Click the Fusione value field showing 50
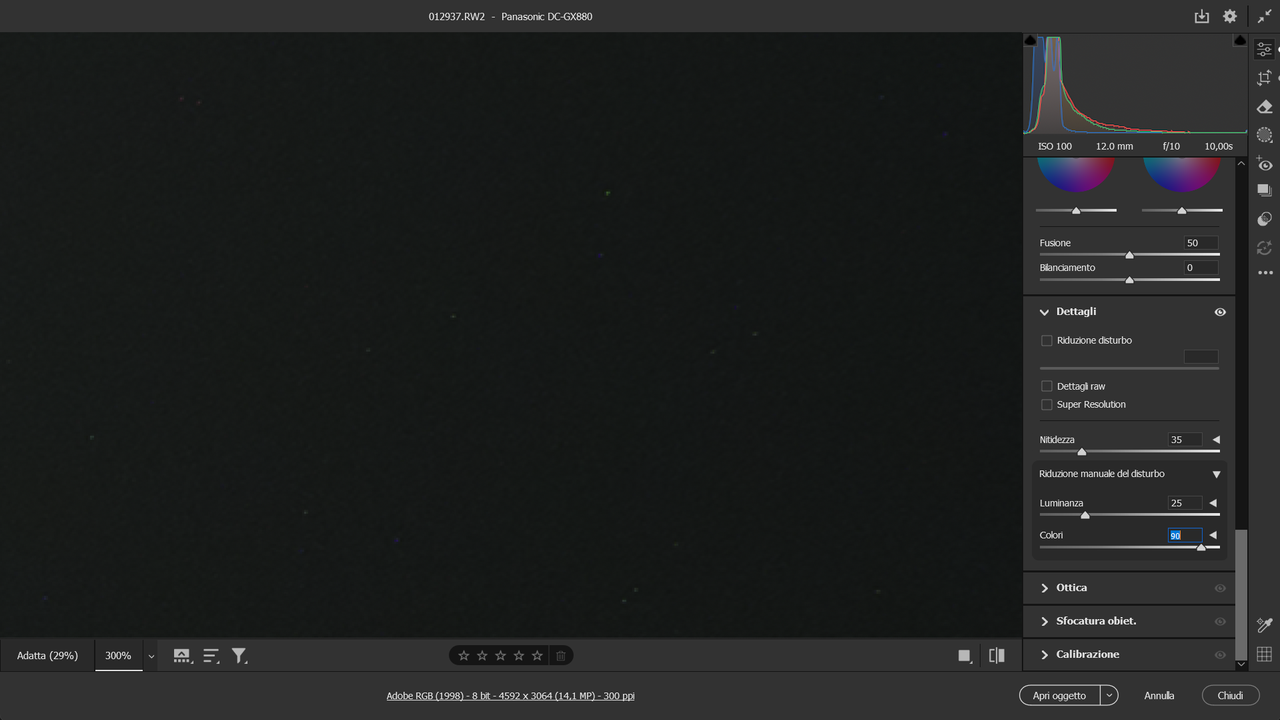The height and width of the screenshot is (720, 1280). point(1201,243)
